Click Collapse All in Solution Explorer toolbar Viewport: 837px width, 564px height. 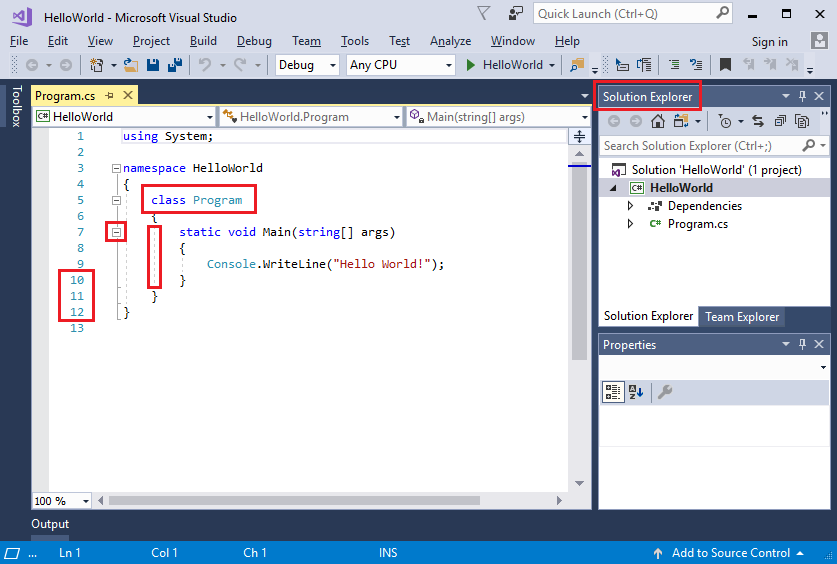pos(780,121)
